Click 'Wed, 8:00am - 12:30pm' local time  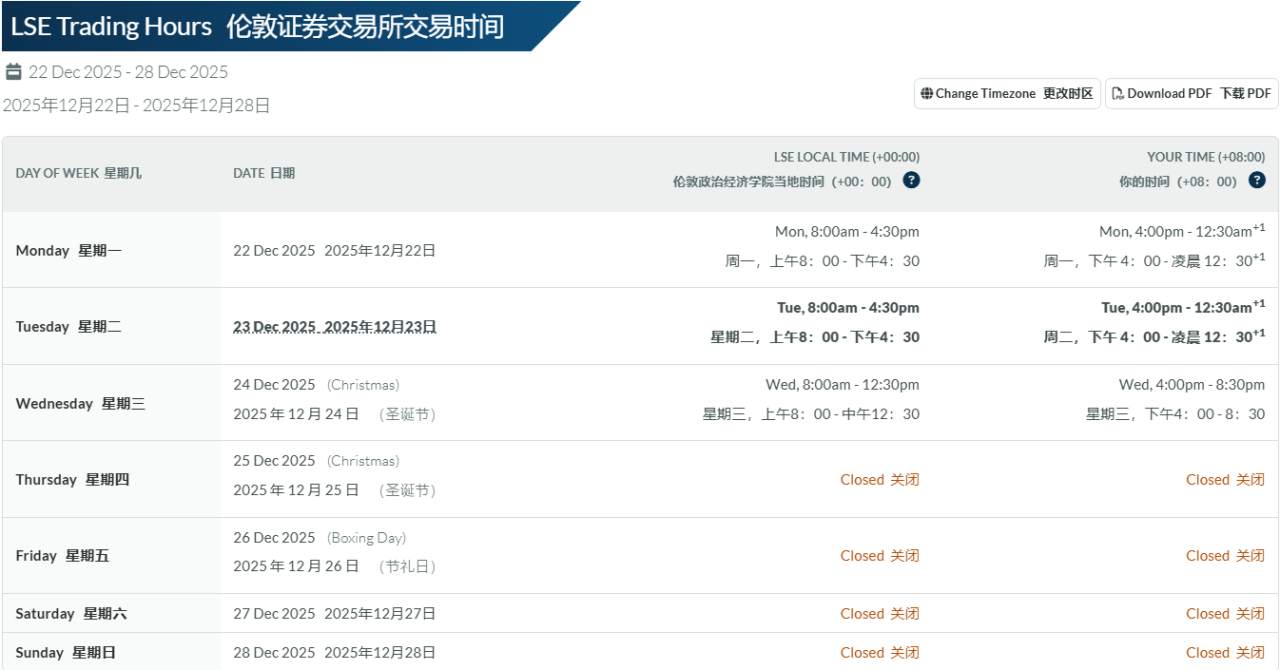tap(842, 385)
